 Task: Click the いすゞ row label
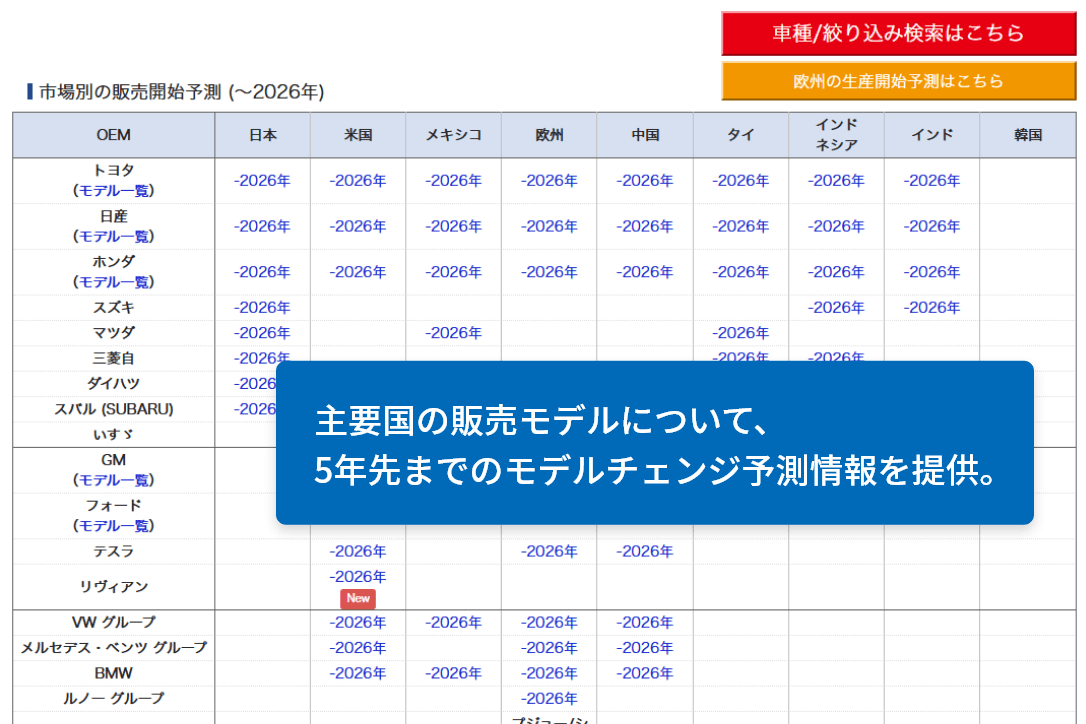114,435
